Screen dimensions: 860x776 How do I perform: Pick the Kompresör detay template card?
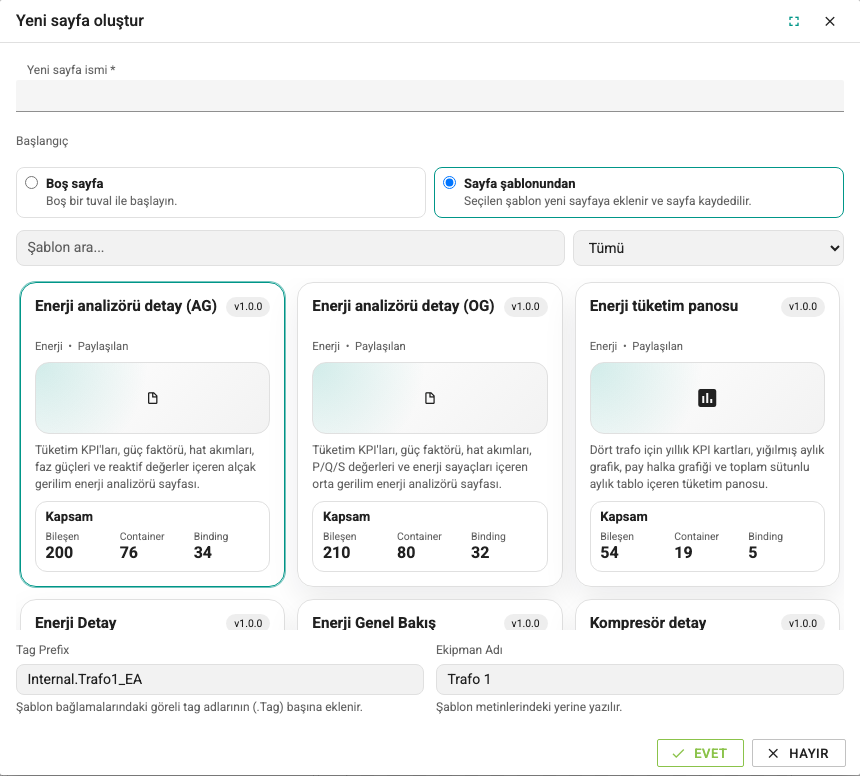click(707, 615)
